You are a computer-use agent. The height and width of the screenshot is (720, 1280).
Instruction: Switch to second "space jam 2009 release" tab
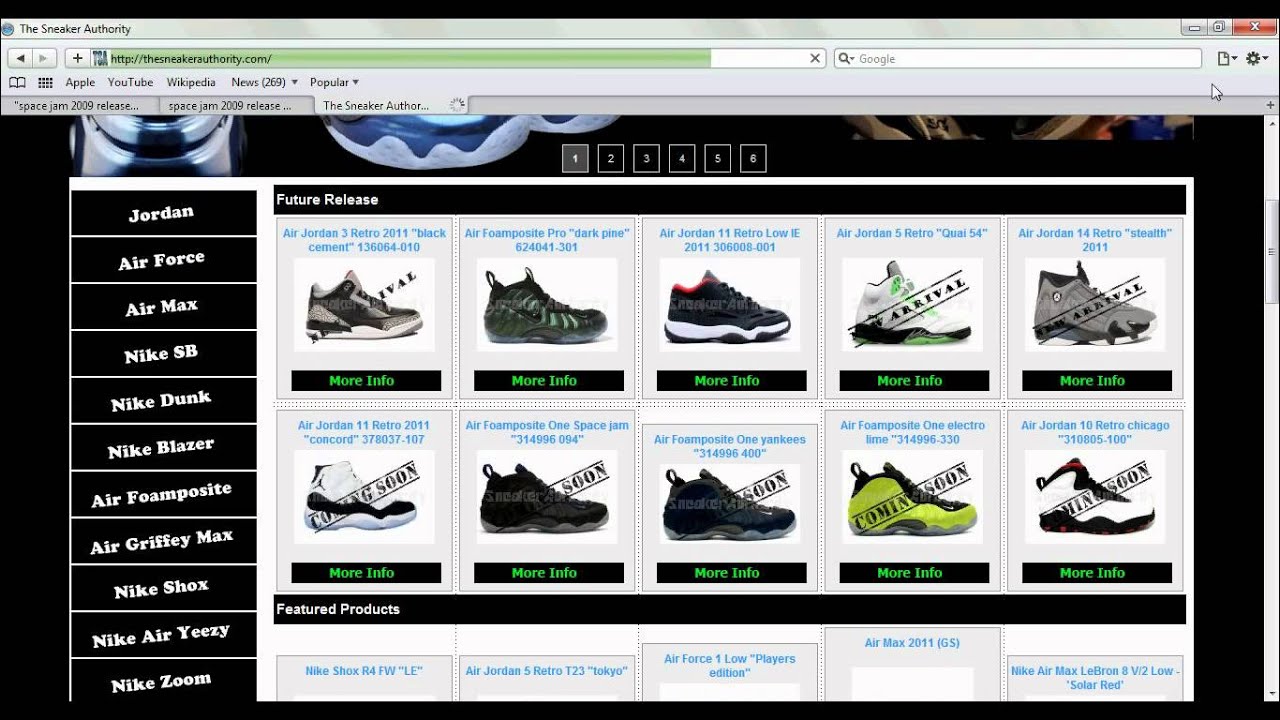235,105
